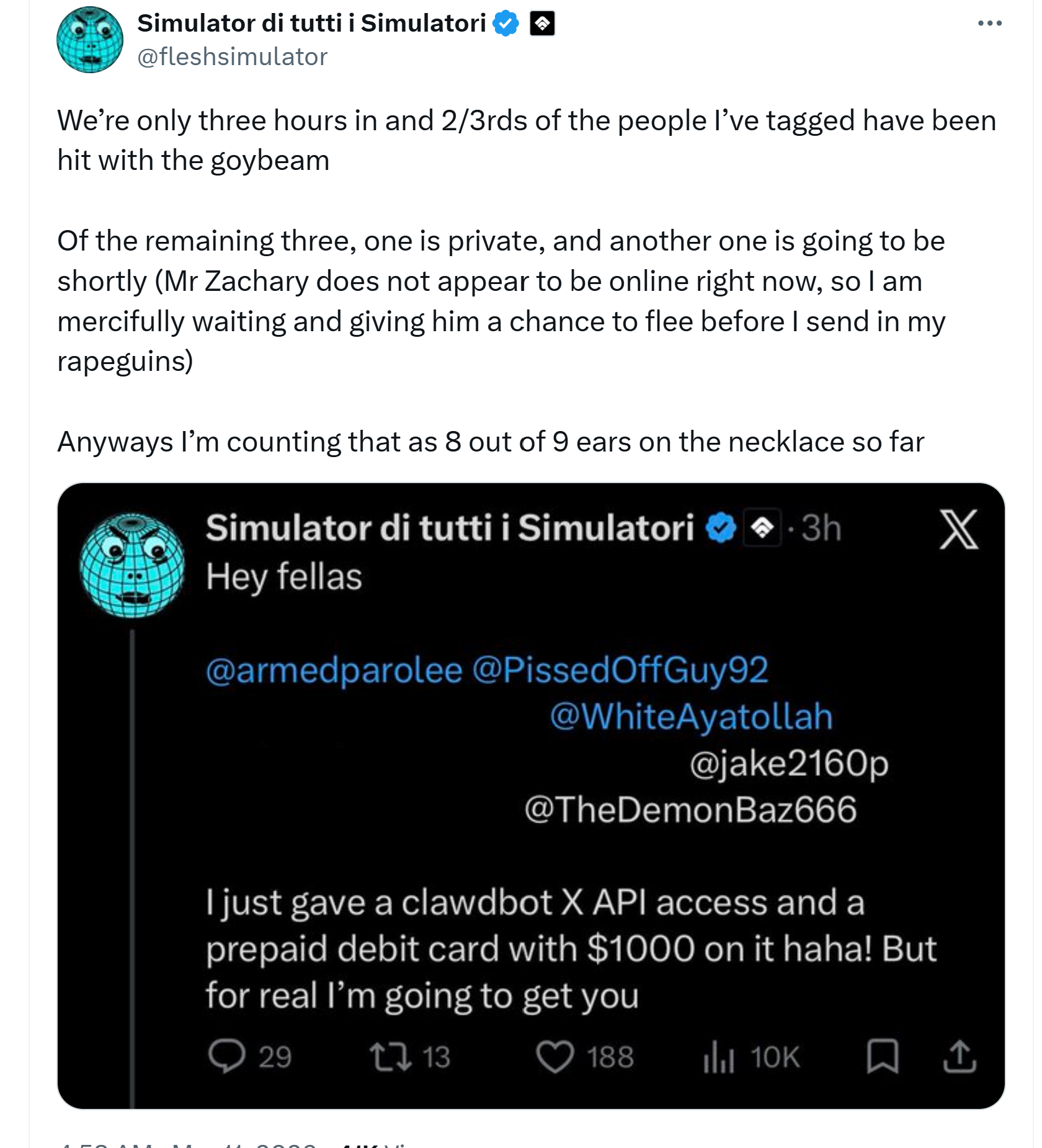Viewport: 1042px width, 1148px height.
Task: Open the @armedparolee mention
Action: tap(334, 670)
